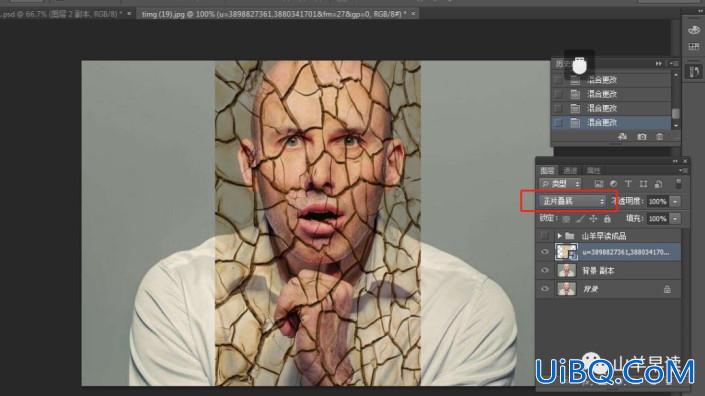Open the 填充 fill slider dropdown arrow
The image size is (705, 396).
click(675, 219)
